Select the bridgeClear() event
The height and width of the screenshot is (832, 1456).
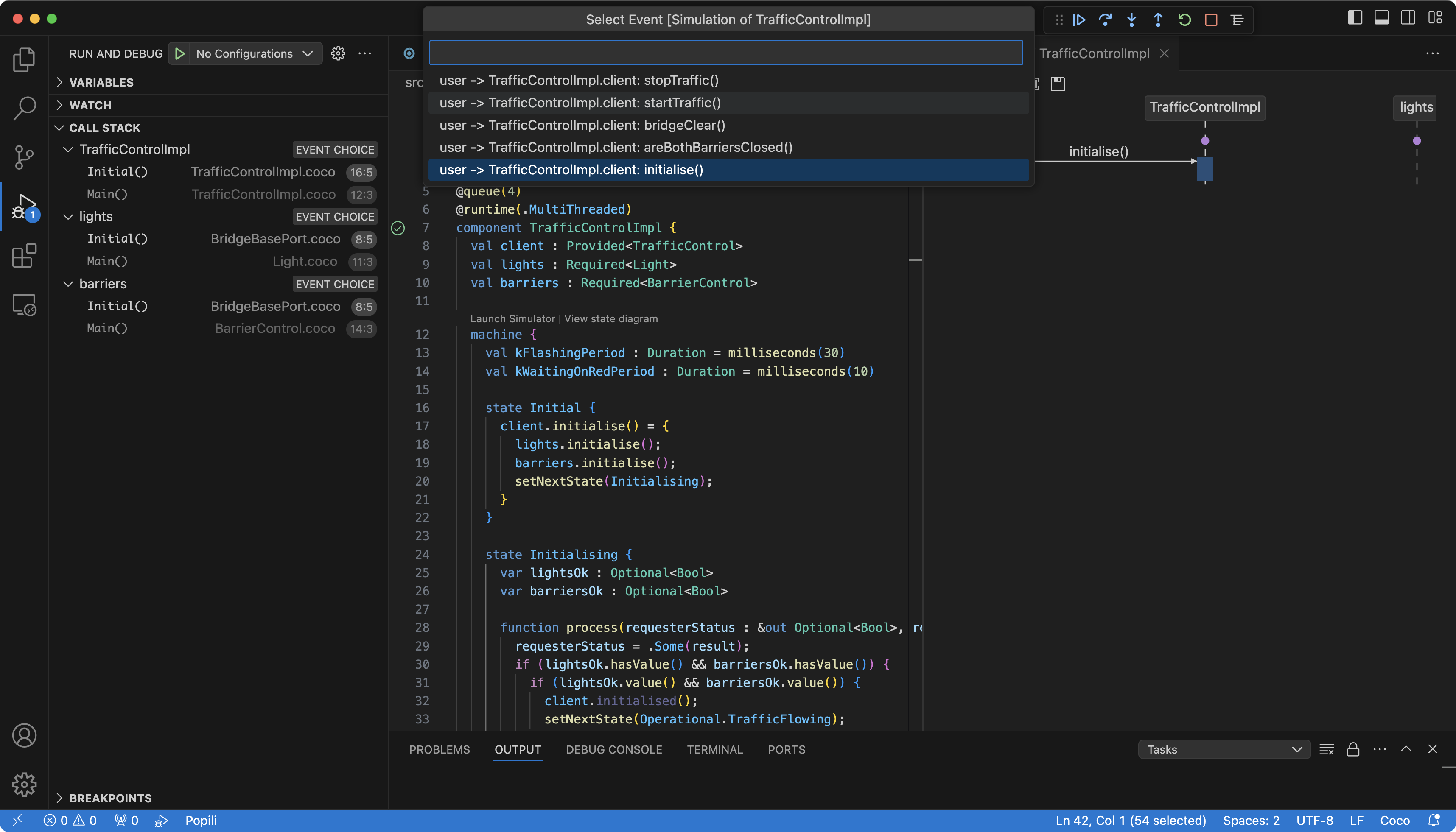(728, 125)
